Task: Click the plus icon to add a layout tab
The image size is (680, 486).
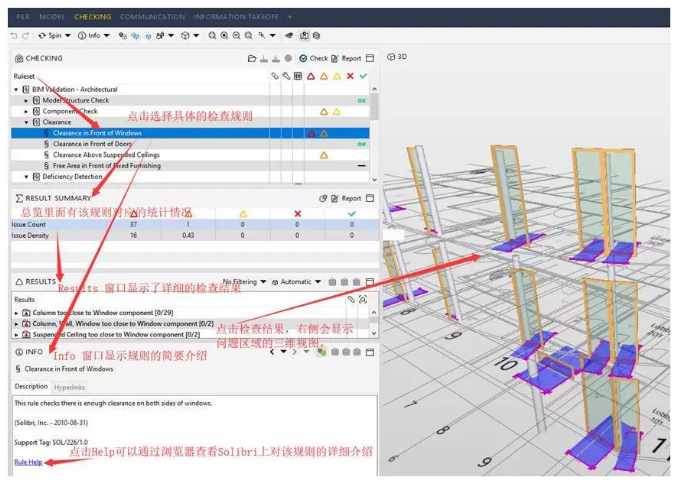Action: pos(290,17)
